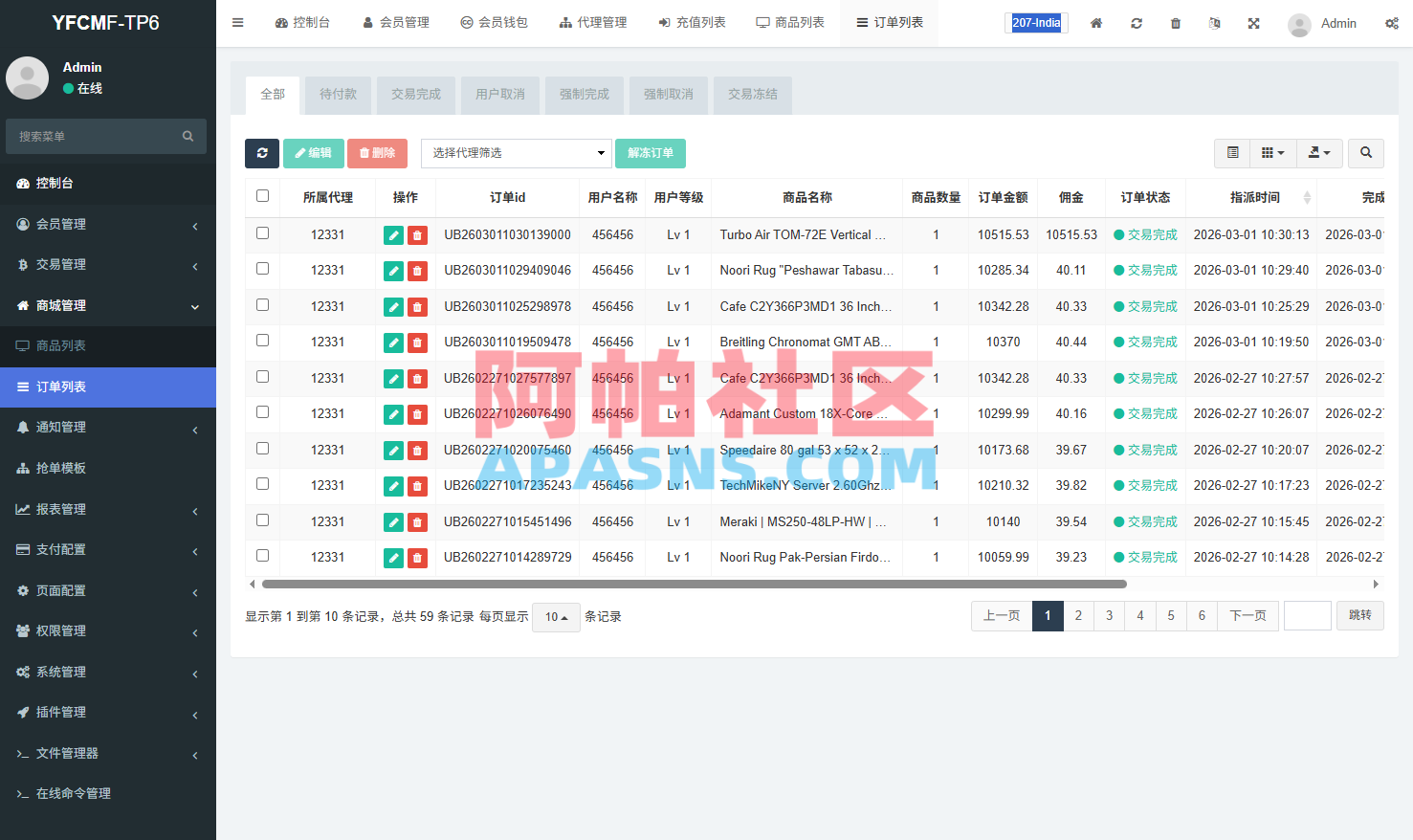Viewport: 1413px width, 840px height.
Task: Tick the select-all checkbox in the table header
Action: pyautogui.click(x=263, y=196)
